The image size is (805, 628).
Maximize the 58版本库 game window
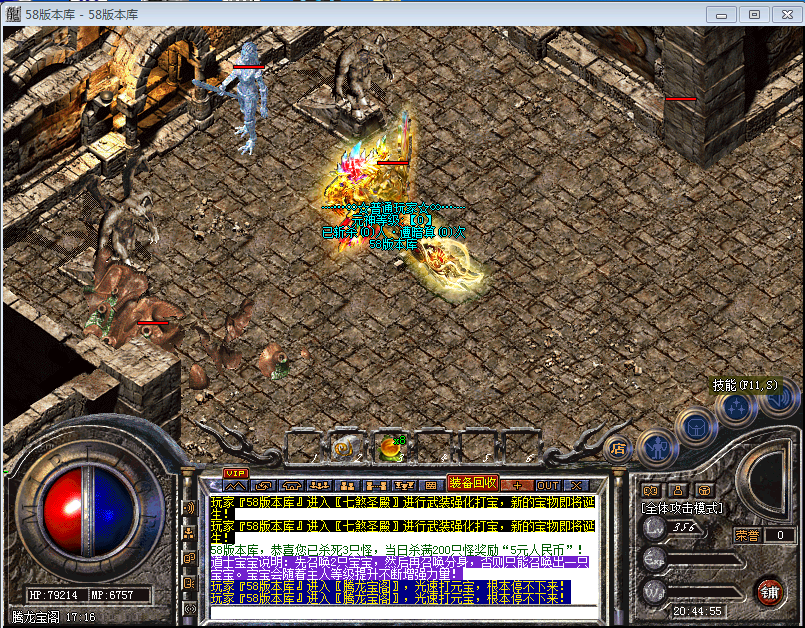click(x=754, y=14)
